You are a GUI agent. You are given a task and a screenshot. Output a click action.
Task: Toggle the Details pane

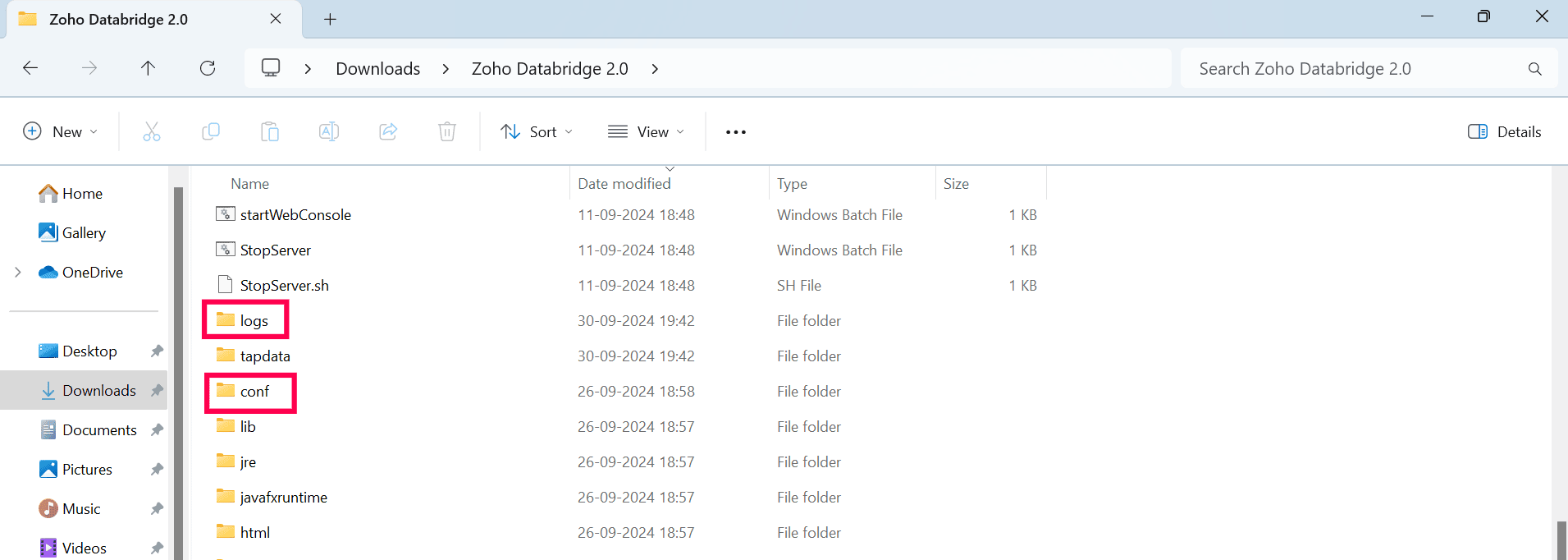(x=1505, y=131)
